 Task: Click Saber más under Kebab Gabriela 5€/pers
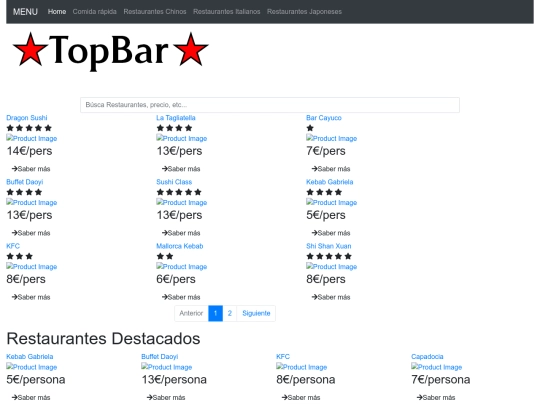tap(331, 233)
